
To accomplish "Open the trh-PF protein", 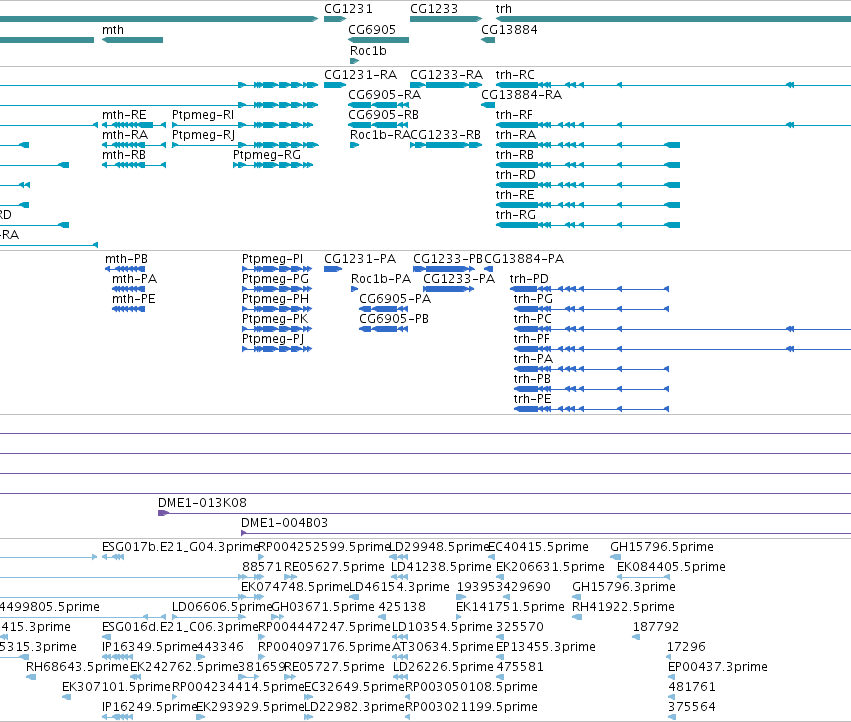I will (x=531, y=339).
